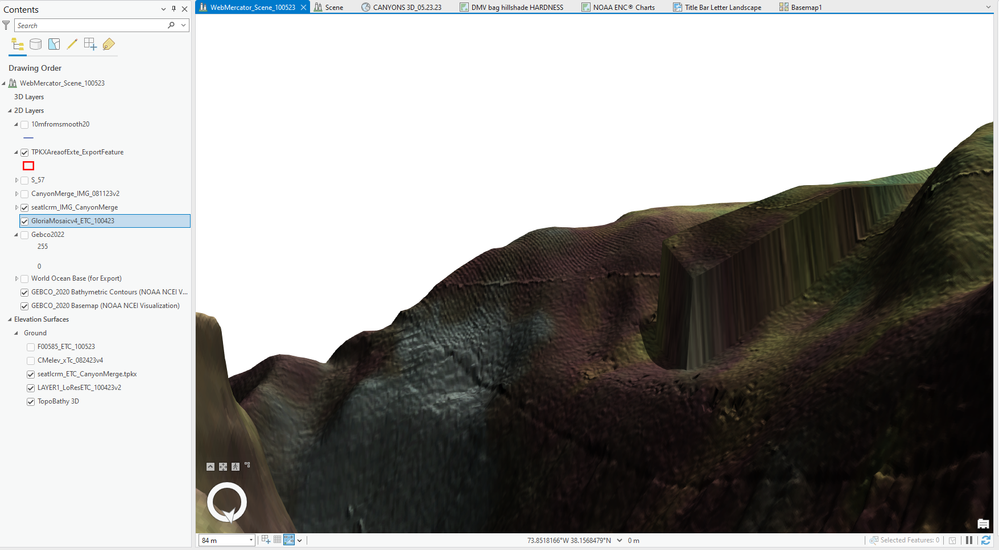999x550 pixels.
Task: Select List By Labeling tag icon
Action: (x=109, y=44)
